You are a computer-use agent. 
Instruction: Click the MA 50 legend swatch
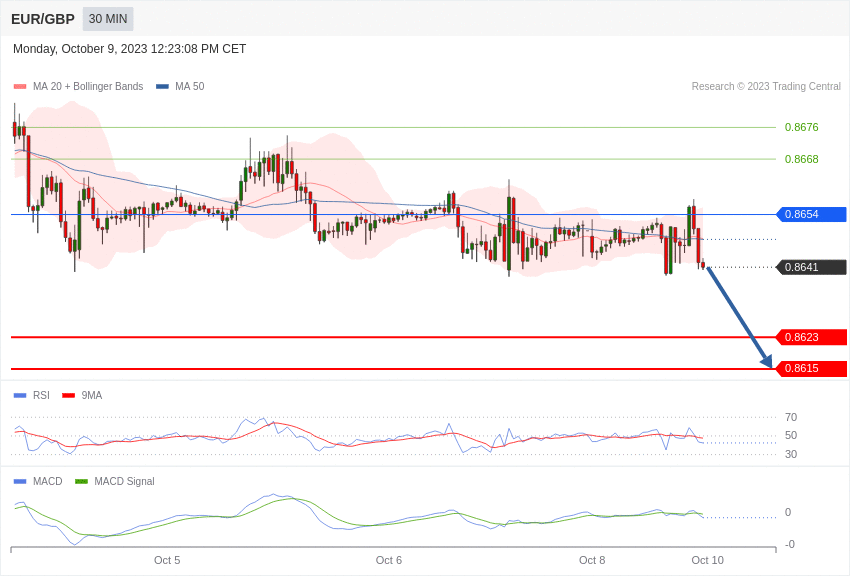(x=162, y=87)
